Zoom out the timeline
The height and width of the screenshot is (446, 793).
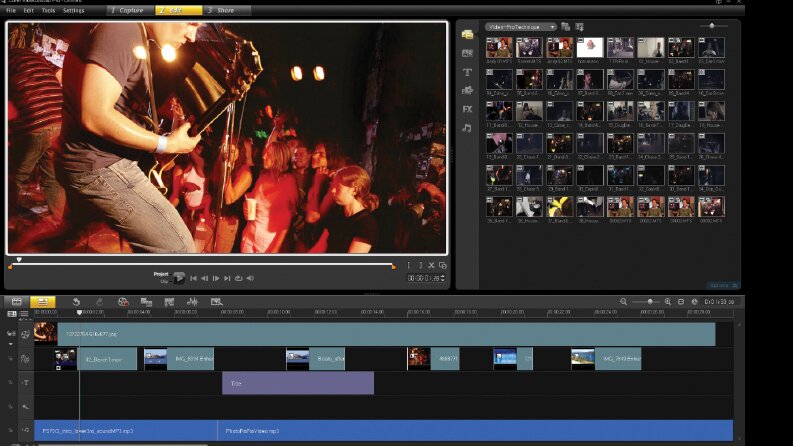click(x=624, y=302)
